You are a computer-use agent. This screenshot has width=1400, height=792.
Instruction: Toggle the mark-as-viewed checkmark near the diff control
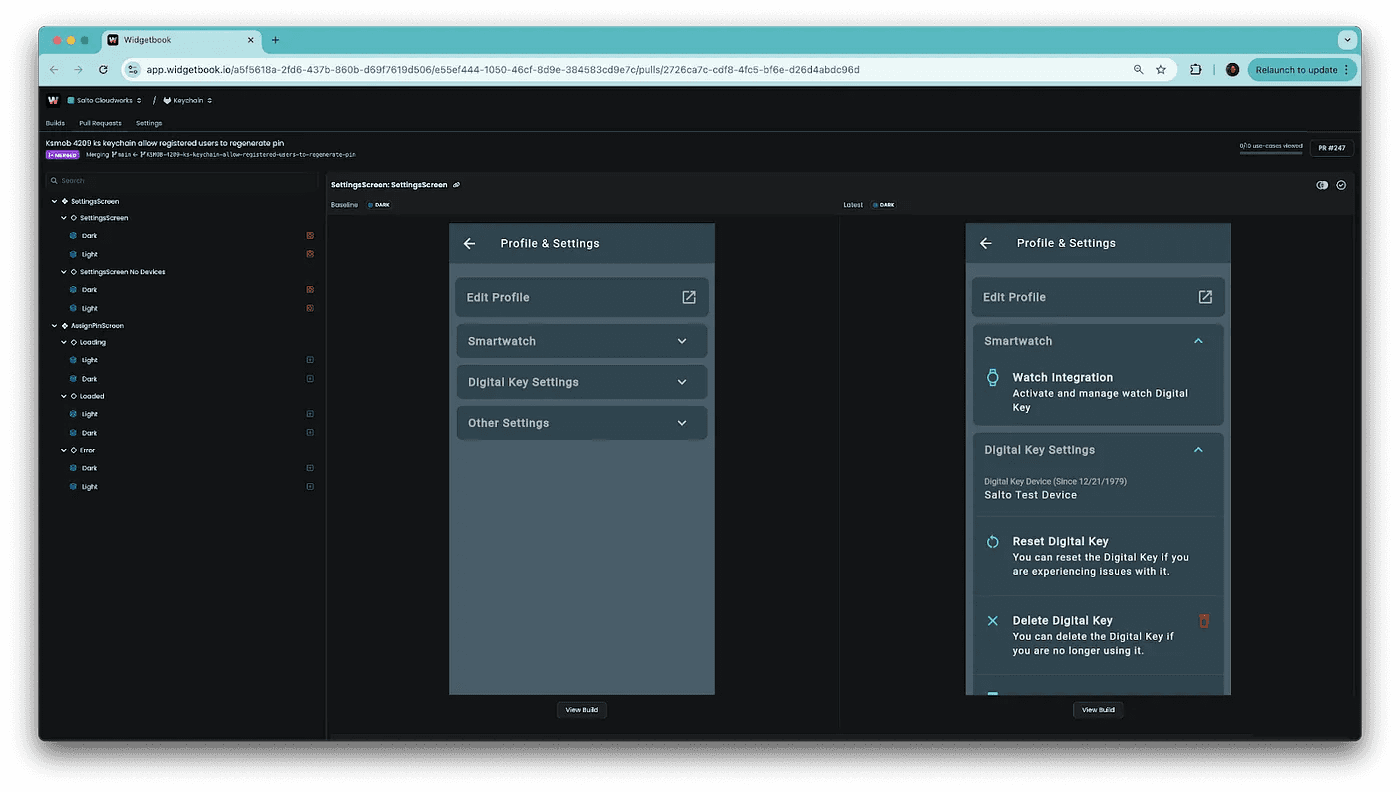(1341, 185)
